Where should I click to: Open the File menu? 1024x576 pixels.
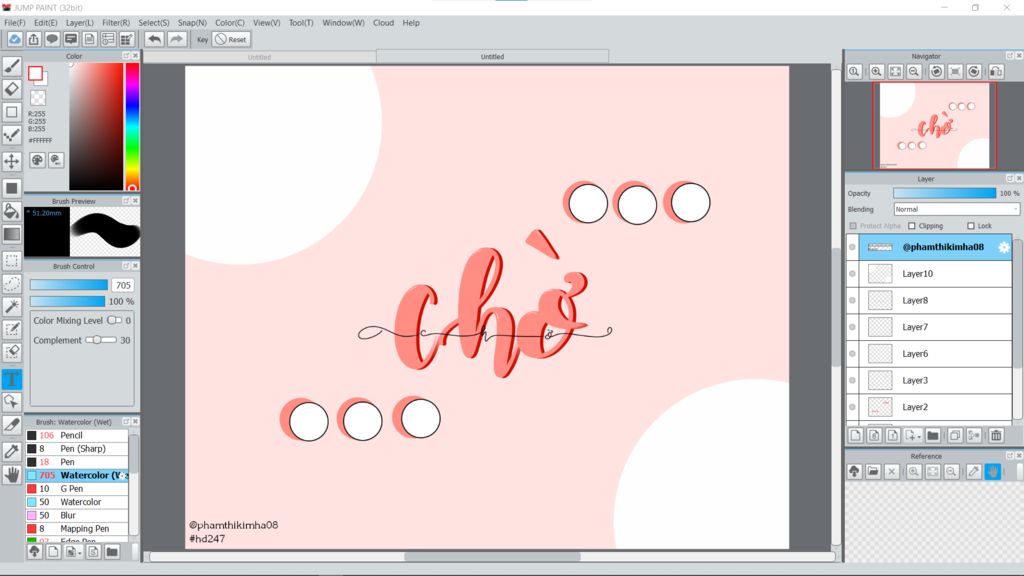(14, 23)
